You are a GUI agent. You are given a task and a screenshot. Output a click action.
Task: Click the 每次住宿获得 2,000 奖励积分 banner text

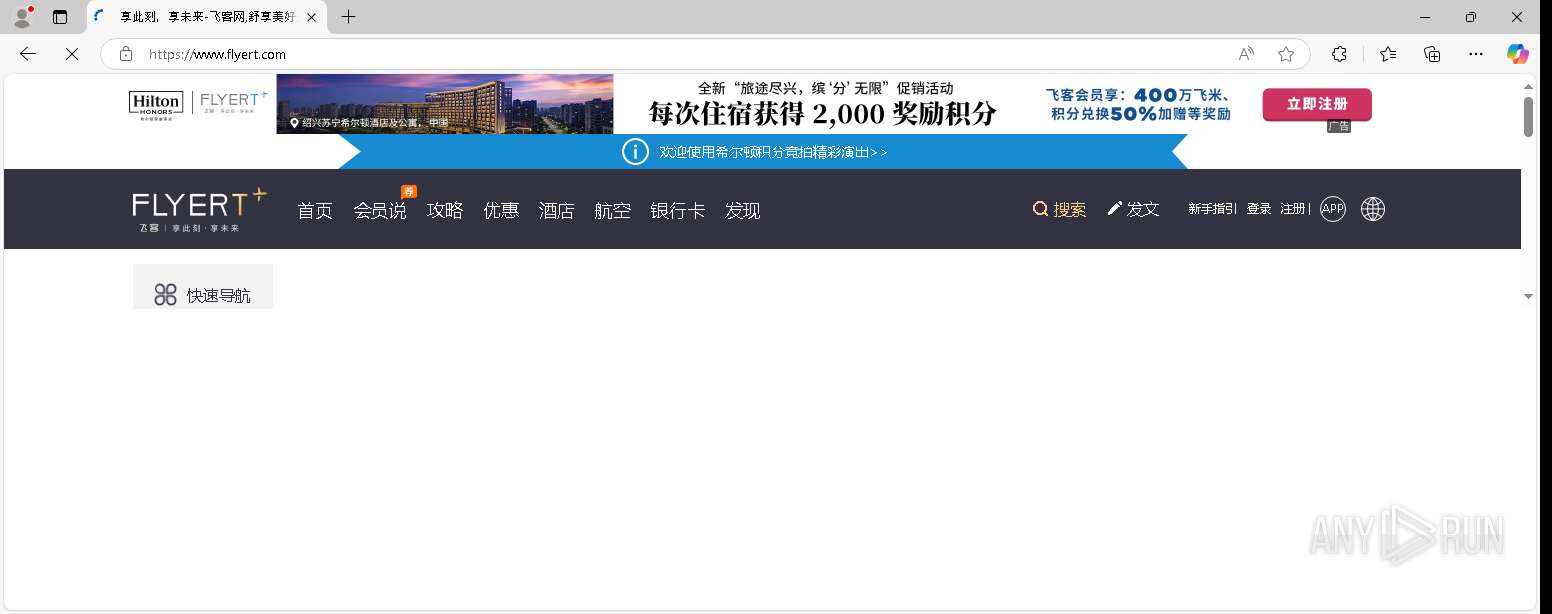coord(823,114)
